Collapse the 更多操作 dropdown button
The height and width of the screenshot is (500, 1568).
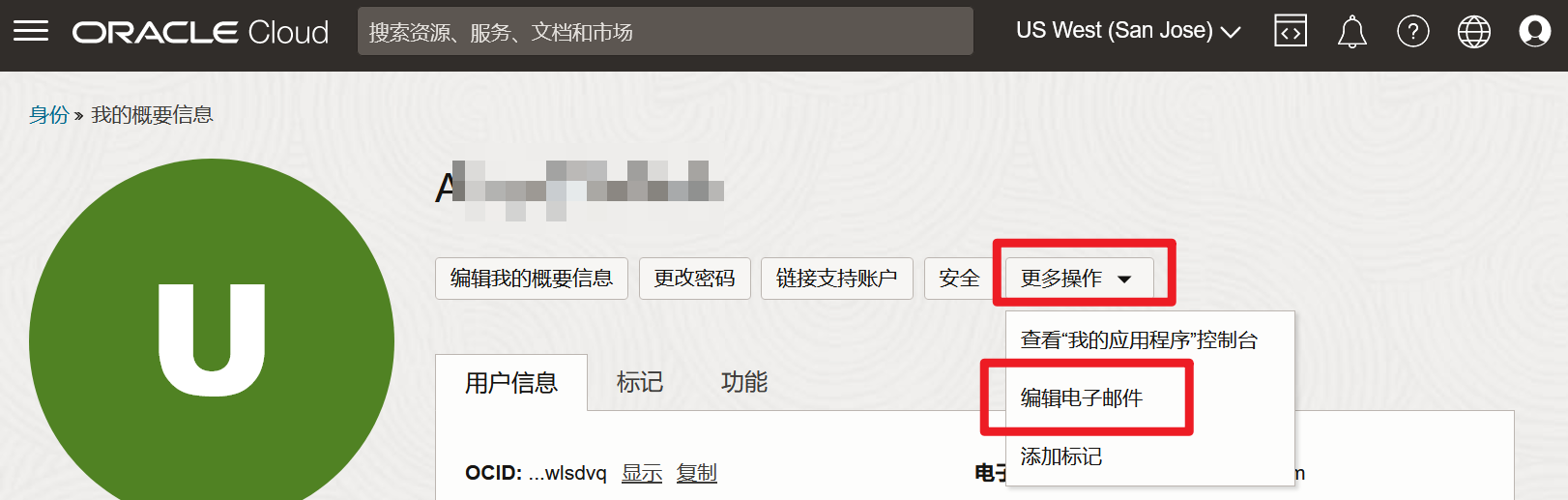pyautogui.click(x=1079, y=279)
